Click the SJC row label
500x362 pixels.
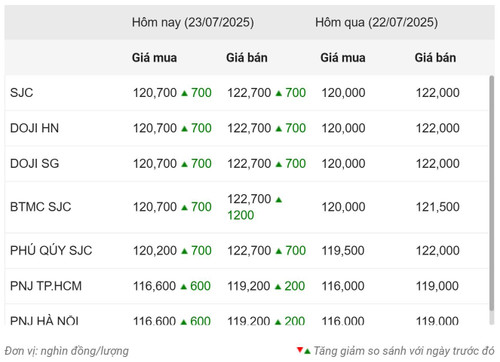point(22,93)
